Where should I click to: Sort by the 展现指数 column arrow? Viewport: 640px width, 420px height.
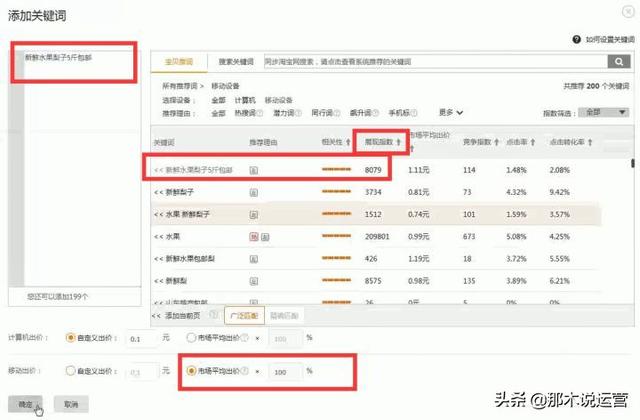tap(398, 142)
